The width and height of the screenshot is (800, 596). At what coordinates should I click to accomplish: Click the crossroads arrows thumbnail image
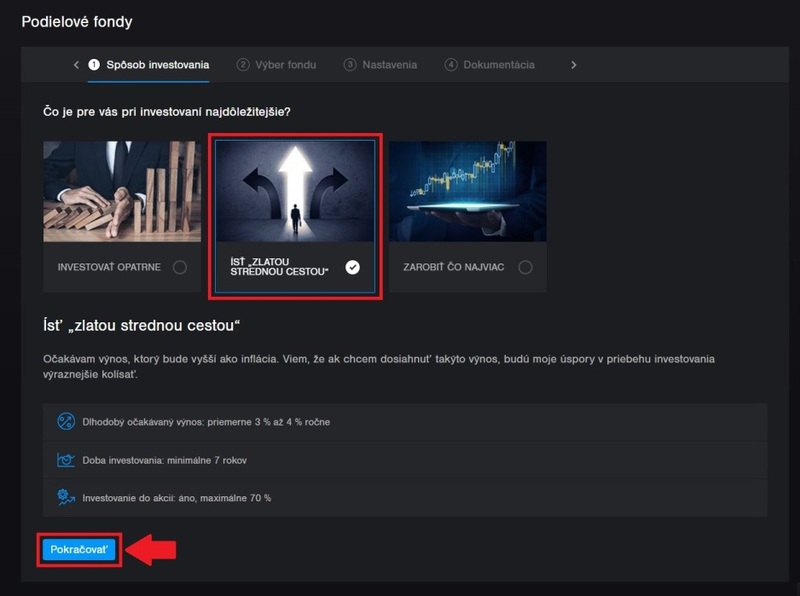click(x=295, y=191)
